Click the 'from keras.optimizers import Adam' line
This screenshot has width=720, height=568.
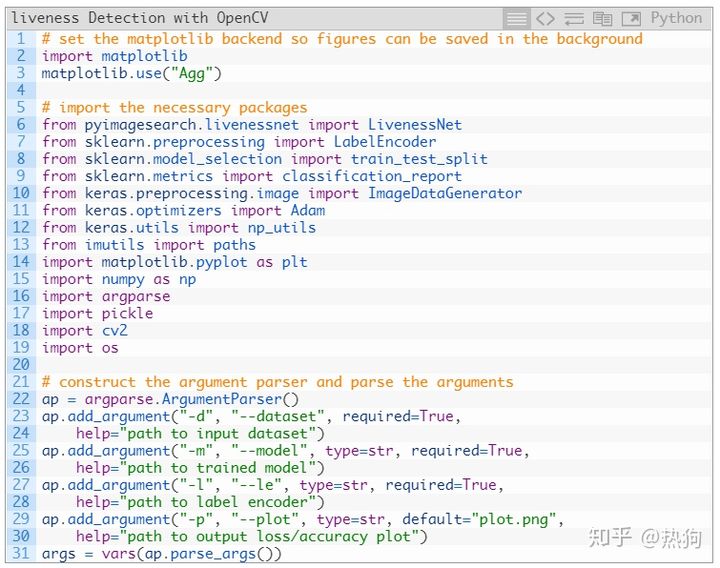[x=184, y=211]
